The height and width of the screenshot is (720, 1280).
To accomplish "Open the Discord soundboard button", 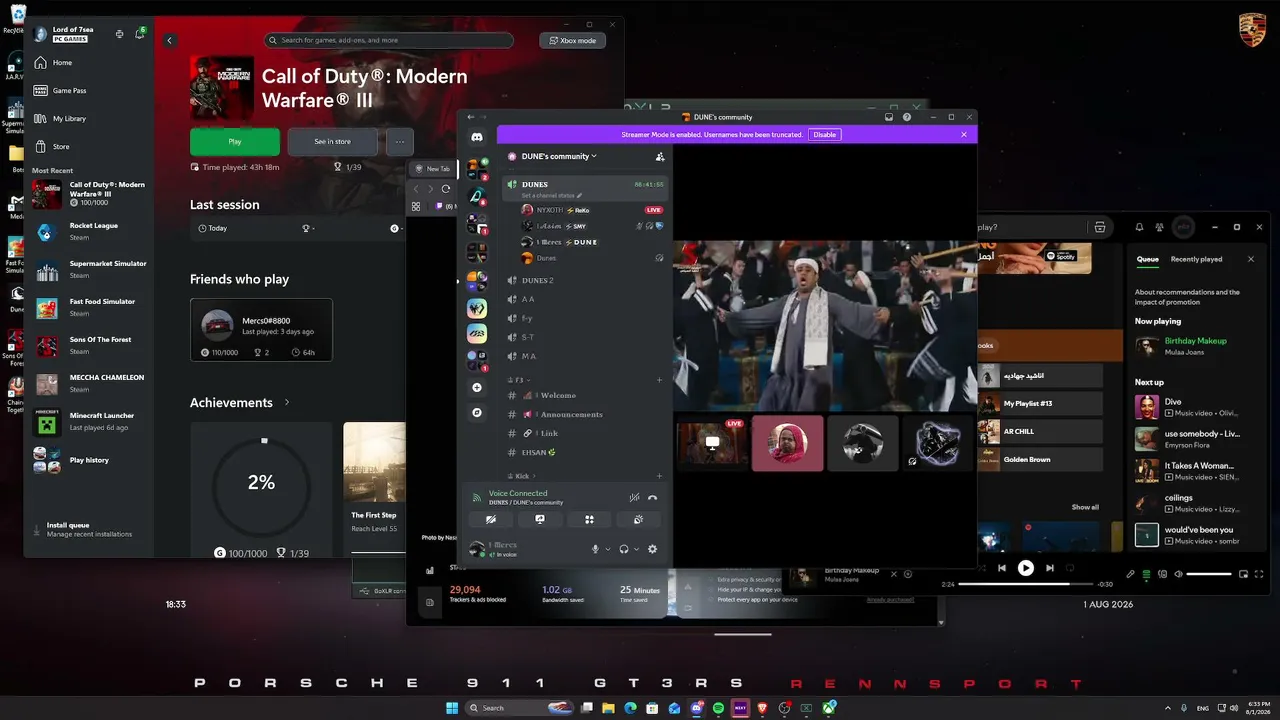I will point(638,519).
